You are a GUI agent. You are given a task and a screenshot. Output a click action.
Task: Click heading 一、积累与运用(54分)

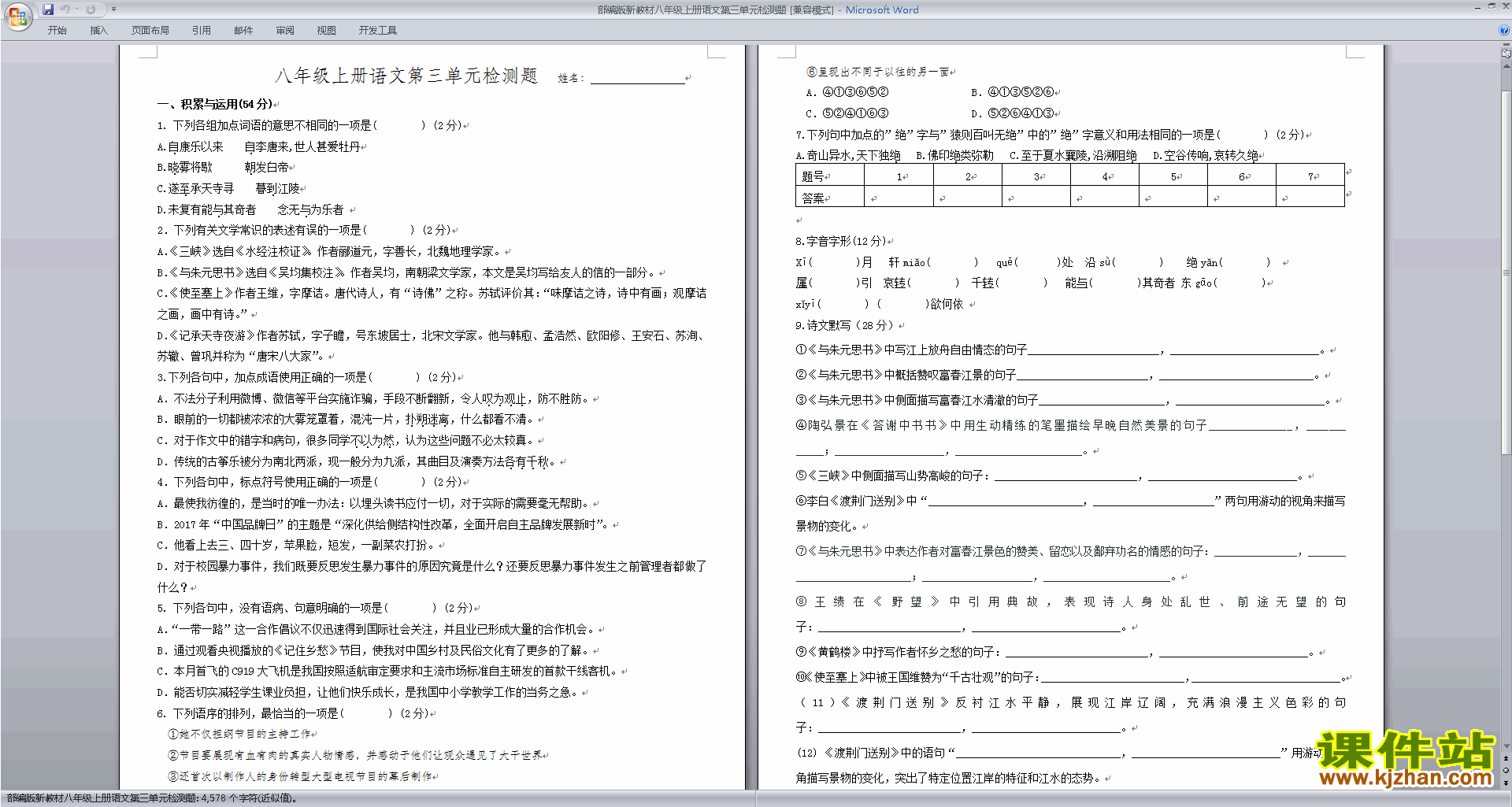pos(215,104)
